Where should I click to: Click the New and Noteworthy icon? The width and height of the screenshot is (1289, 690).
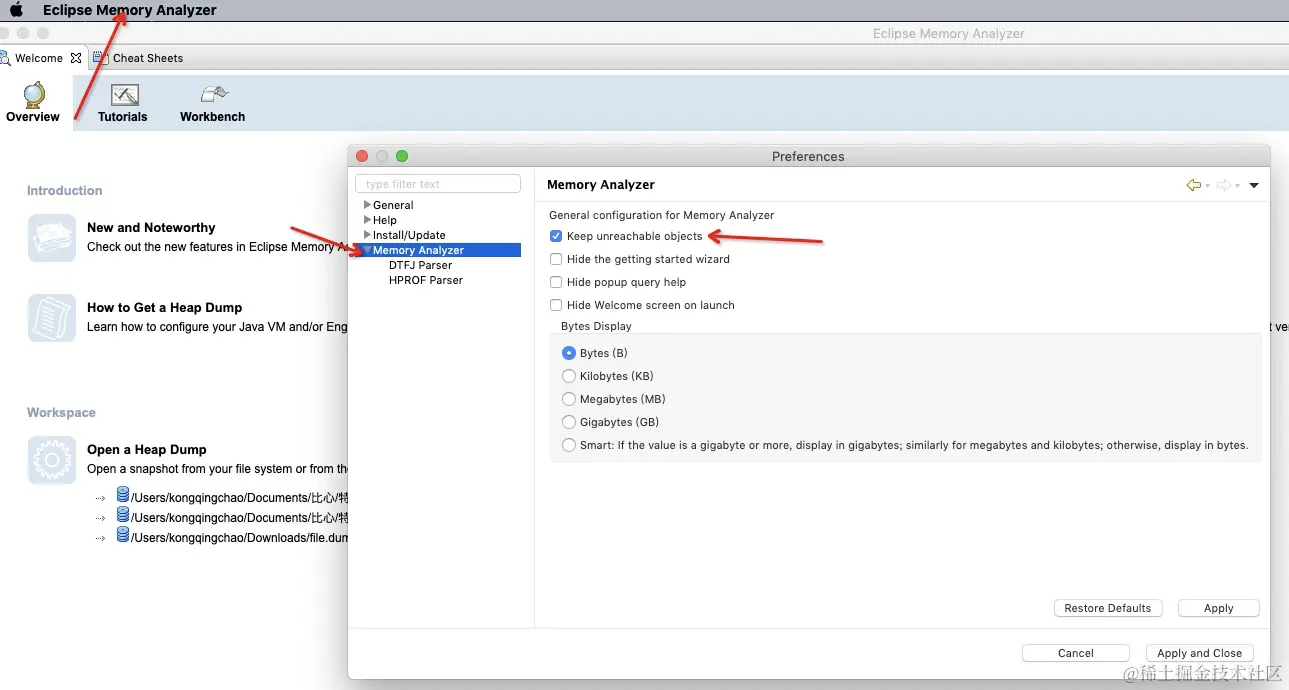click(x=52, y=238)
